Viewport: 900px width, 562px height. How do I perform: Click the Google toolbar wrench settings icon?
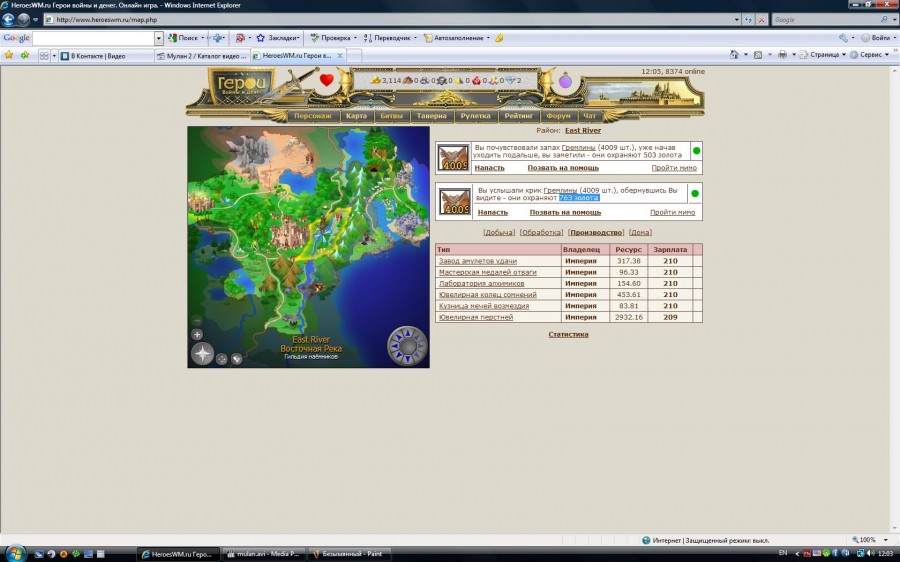(843, 38)
